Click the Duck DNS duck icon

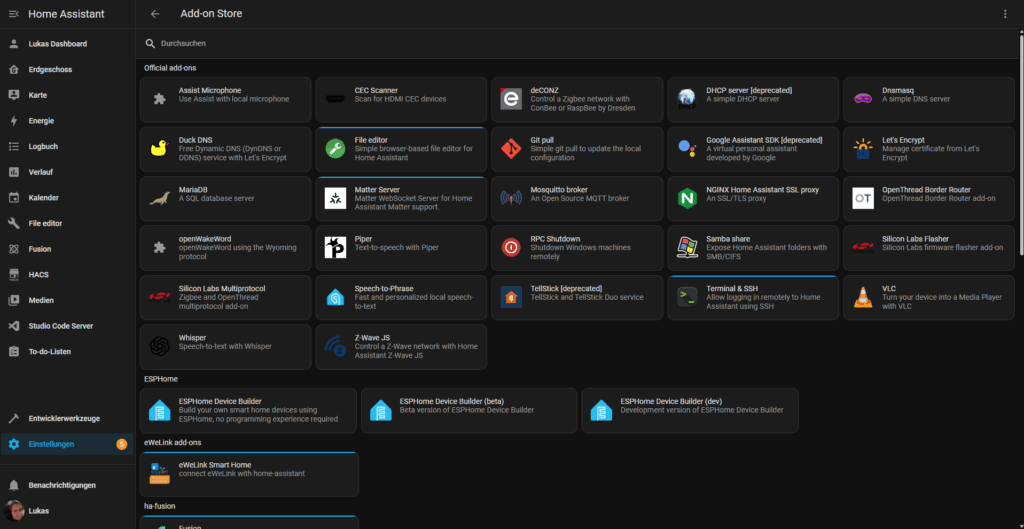pos(159,149)
